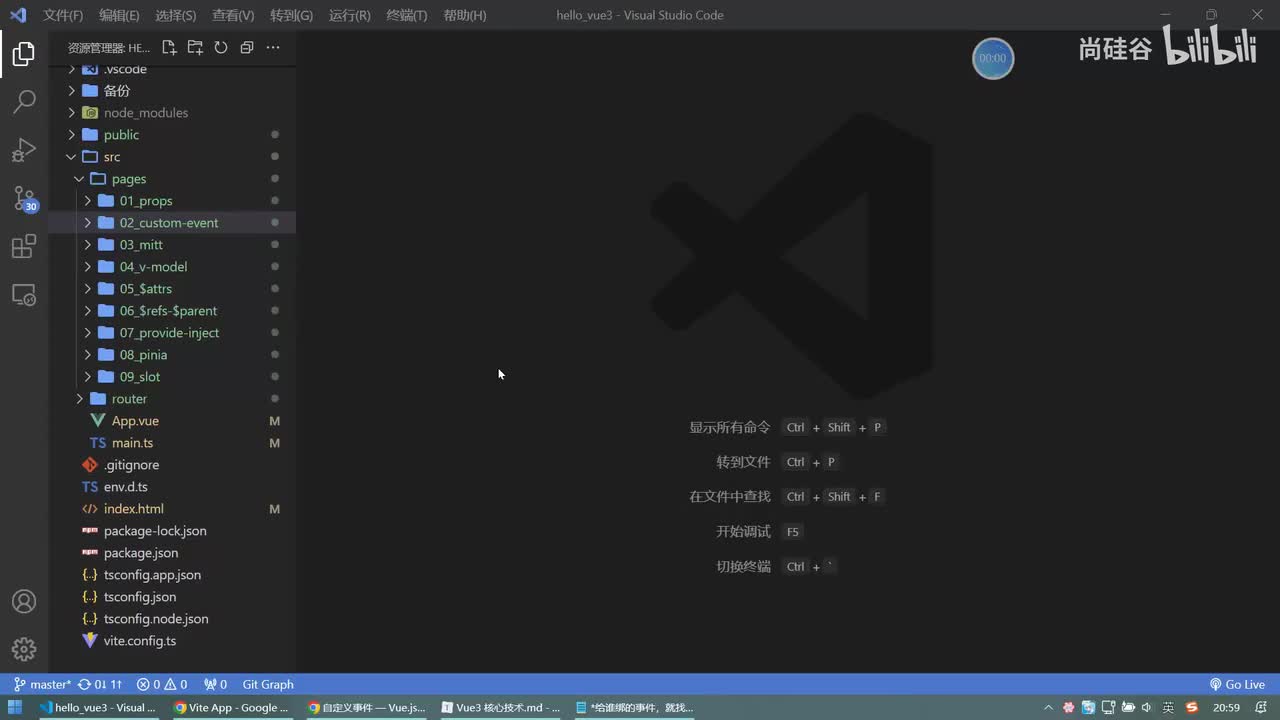This screenshot has height=720, width=1280.
Task: Open the Search view in the activity bar
Action: tap(24, 101)
